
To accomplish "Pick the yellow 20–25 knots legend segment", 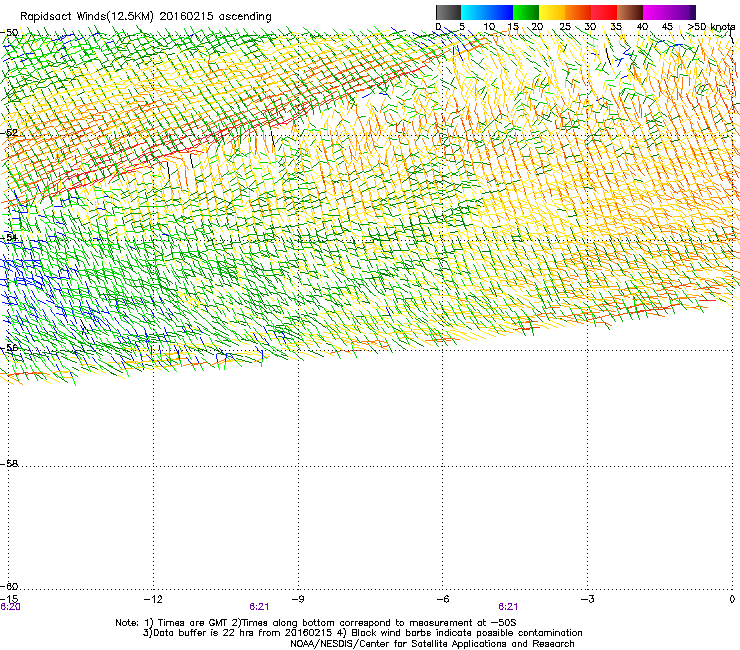I will click(552, 12).
